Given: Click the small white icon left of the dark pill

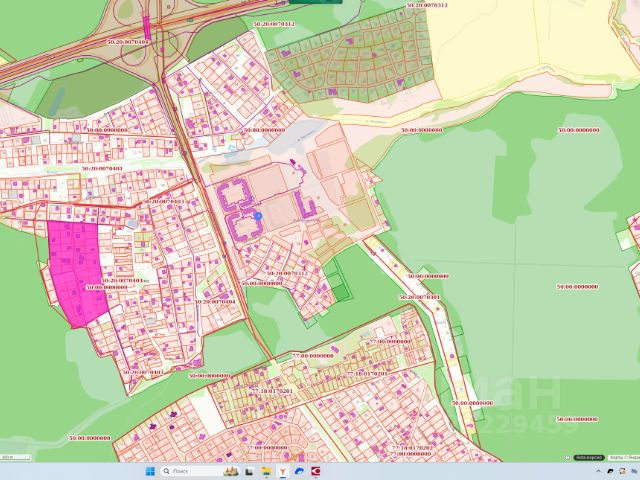Looking at the screenshot, I should pyautogui.click(x=568, y=458).
